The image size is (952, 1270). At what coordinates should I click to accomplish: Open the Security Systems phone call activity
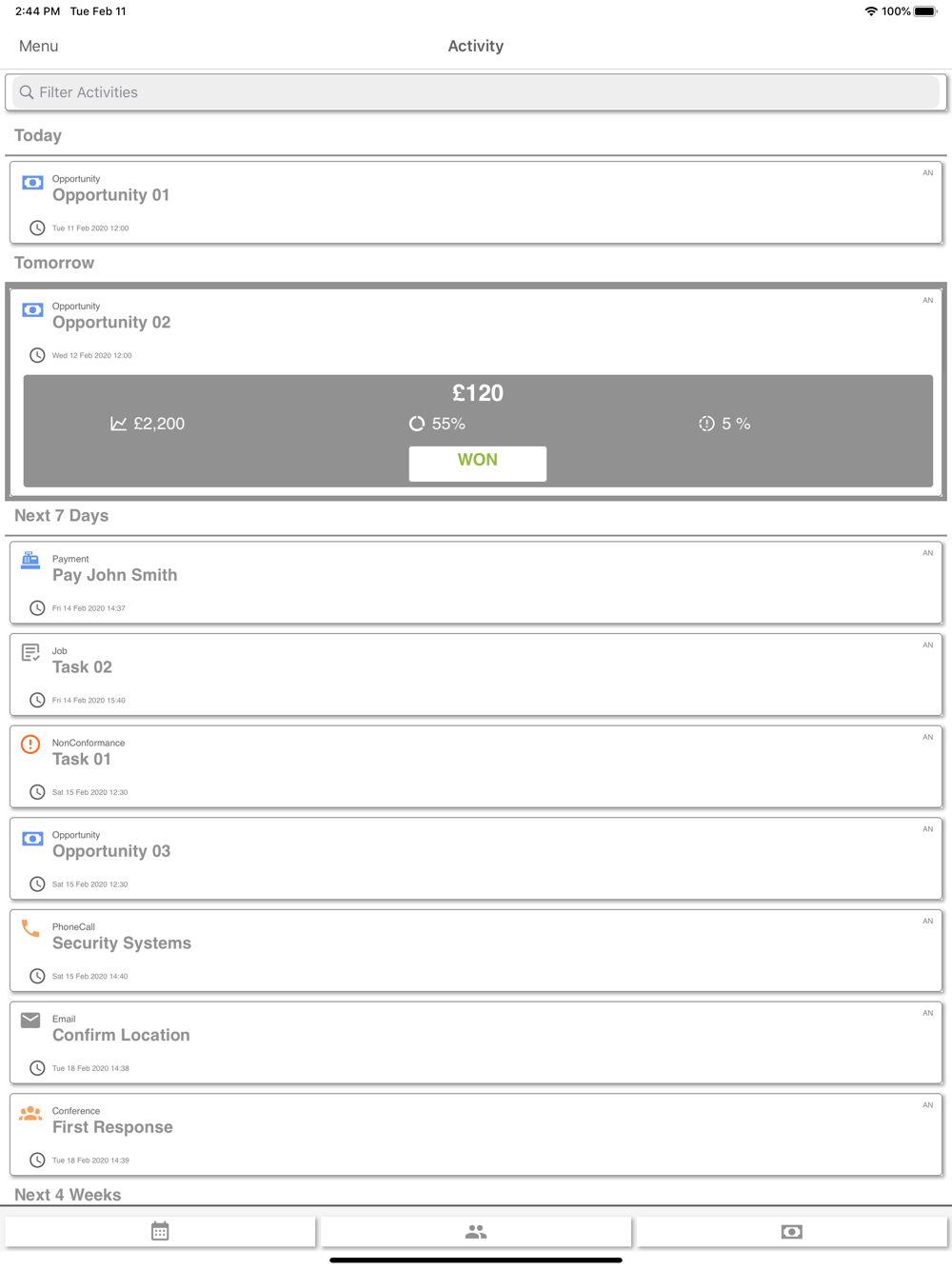pyautogui.click(x=476, y=950)
